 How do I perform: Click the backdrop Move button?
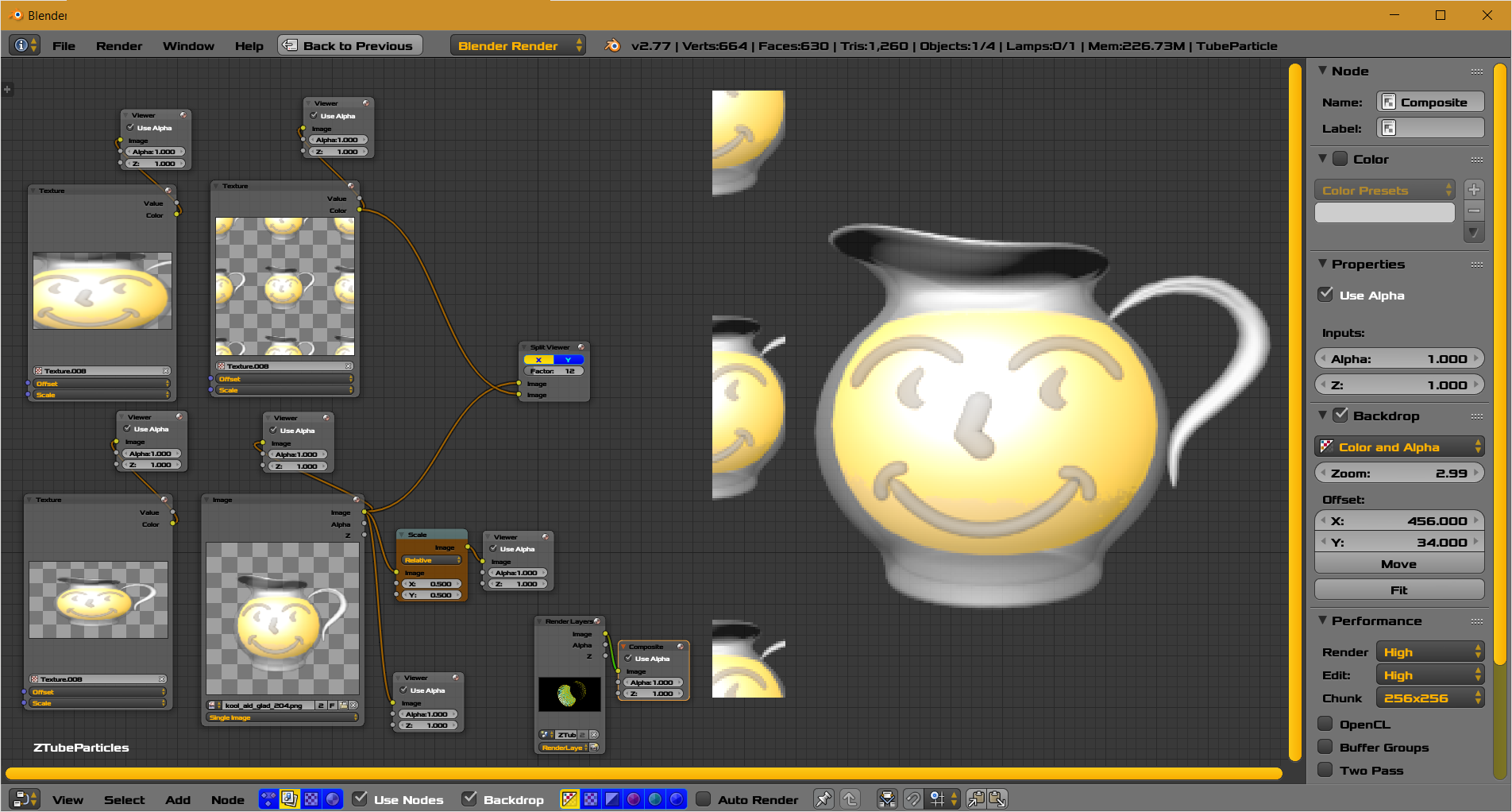pyautogui.click(x=1399, y=563)
